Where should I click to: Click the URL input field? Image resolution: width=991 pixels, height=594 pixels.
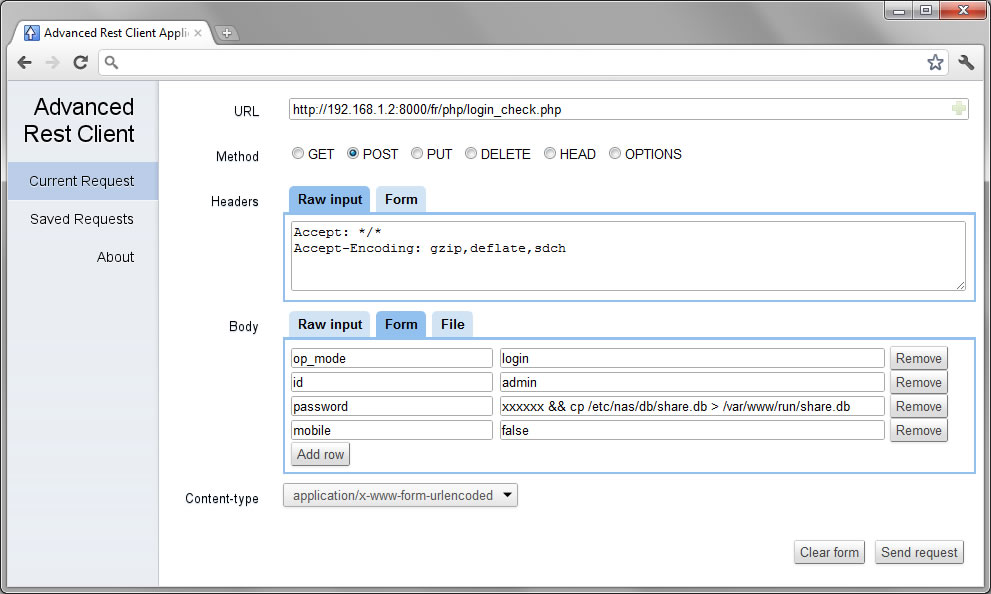629,109
